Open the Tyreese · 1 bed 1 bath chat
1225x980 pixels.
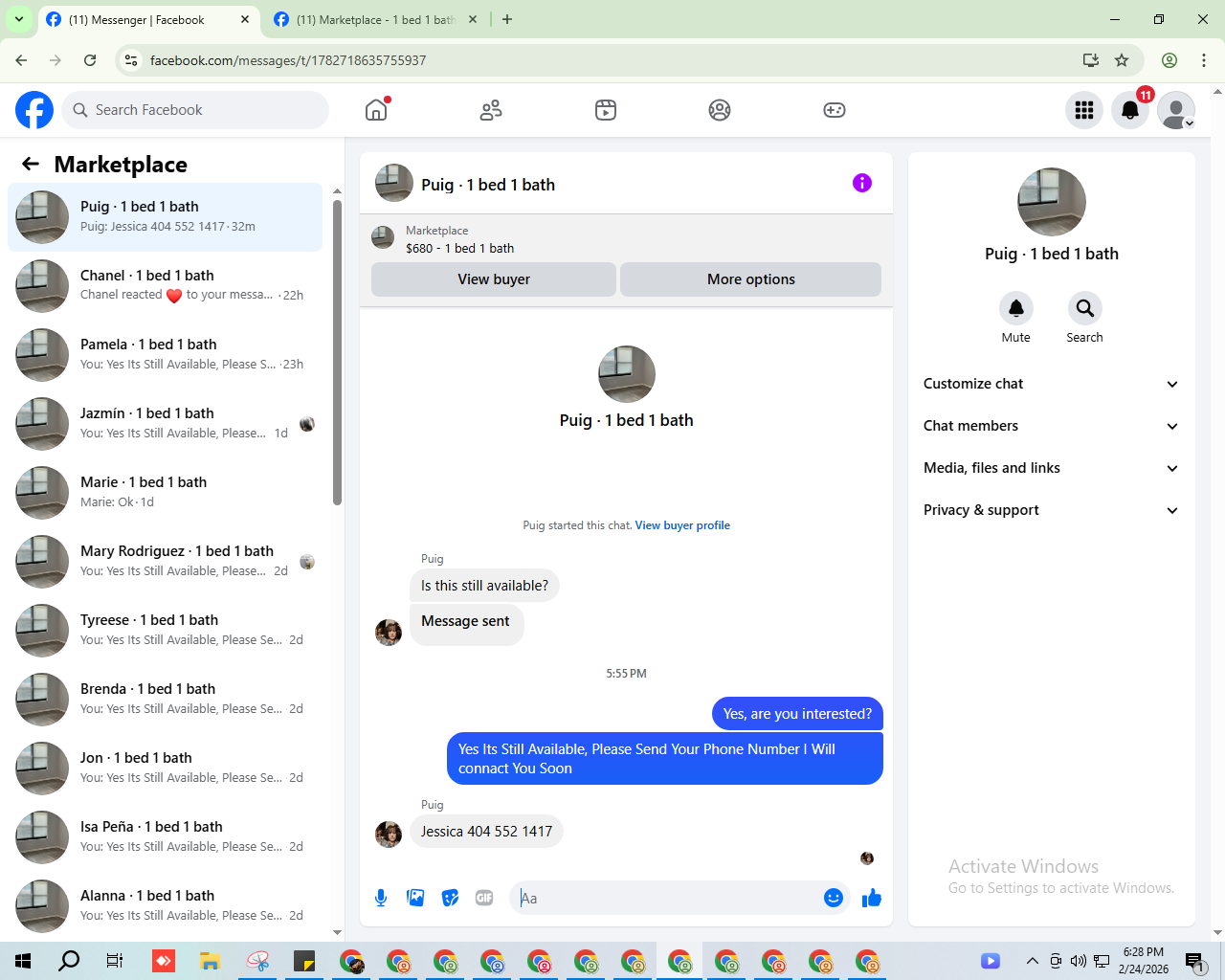click(x=165, y=631)
